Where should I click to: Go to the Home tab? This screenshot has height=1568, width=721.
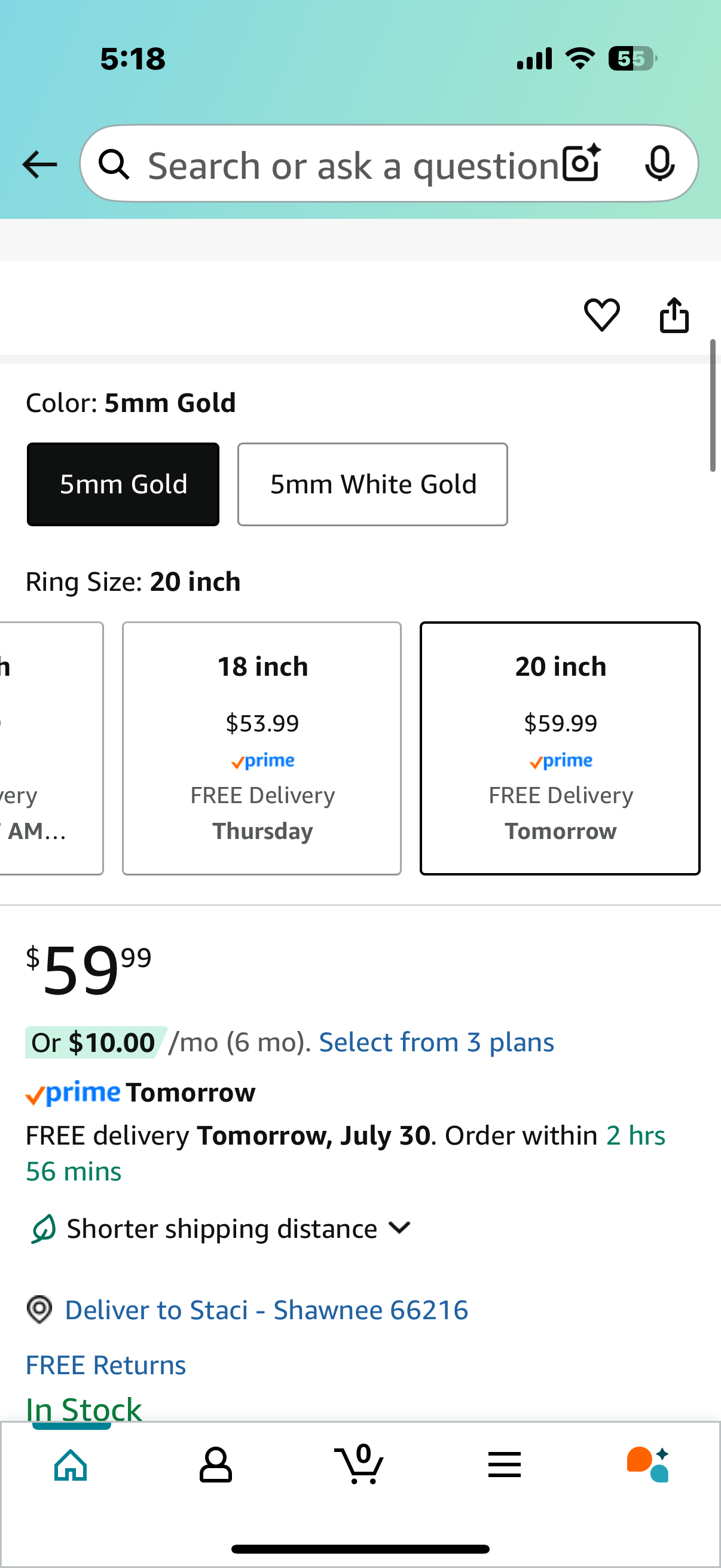[71, 1464]
